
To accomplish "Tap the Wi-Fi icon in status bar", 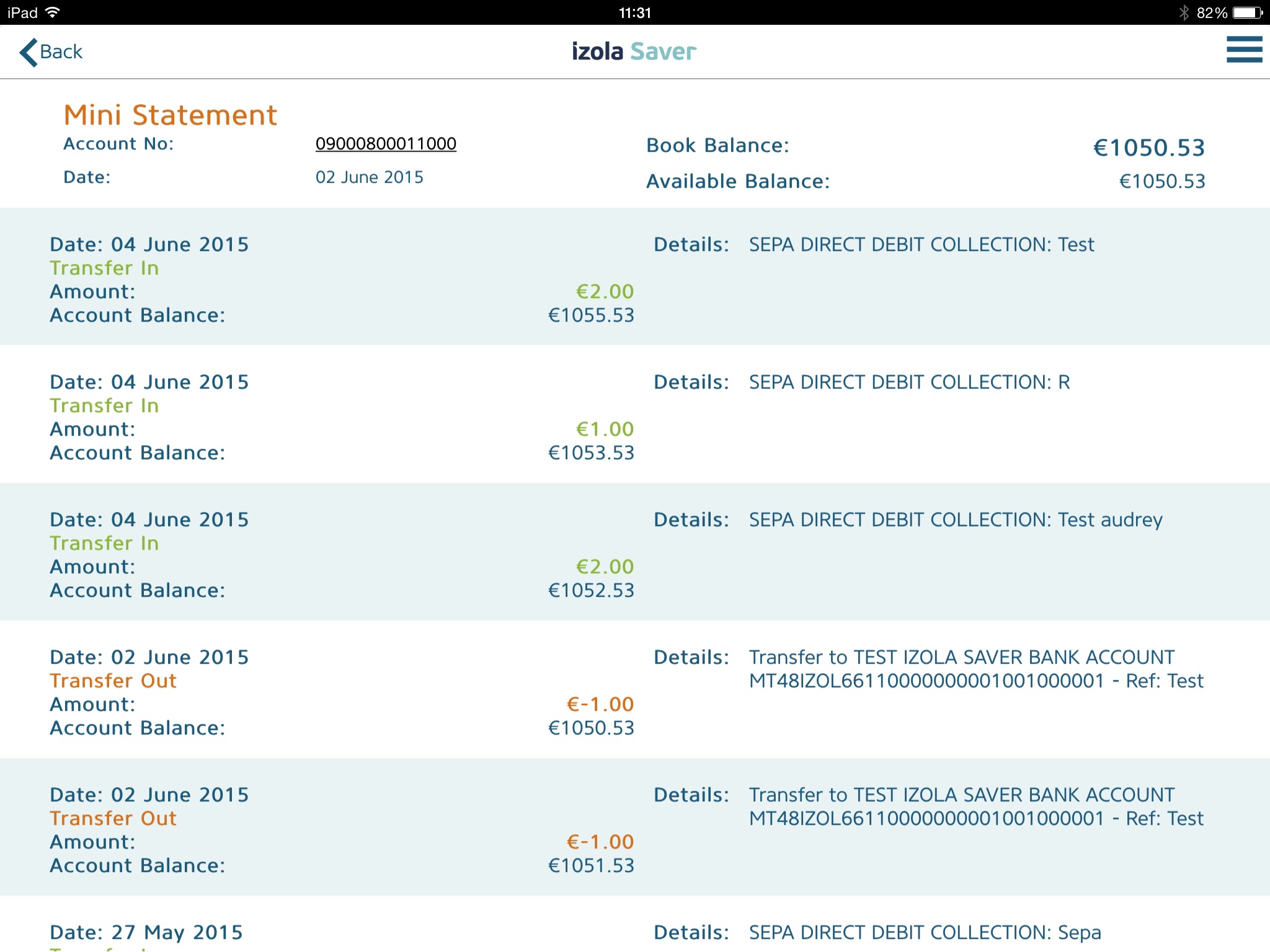I will point(53,12).
